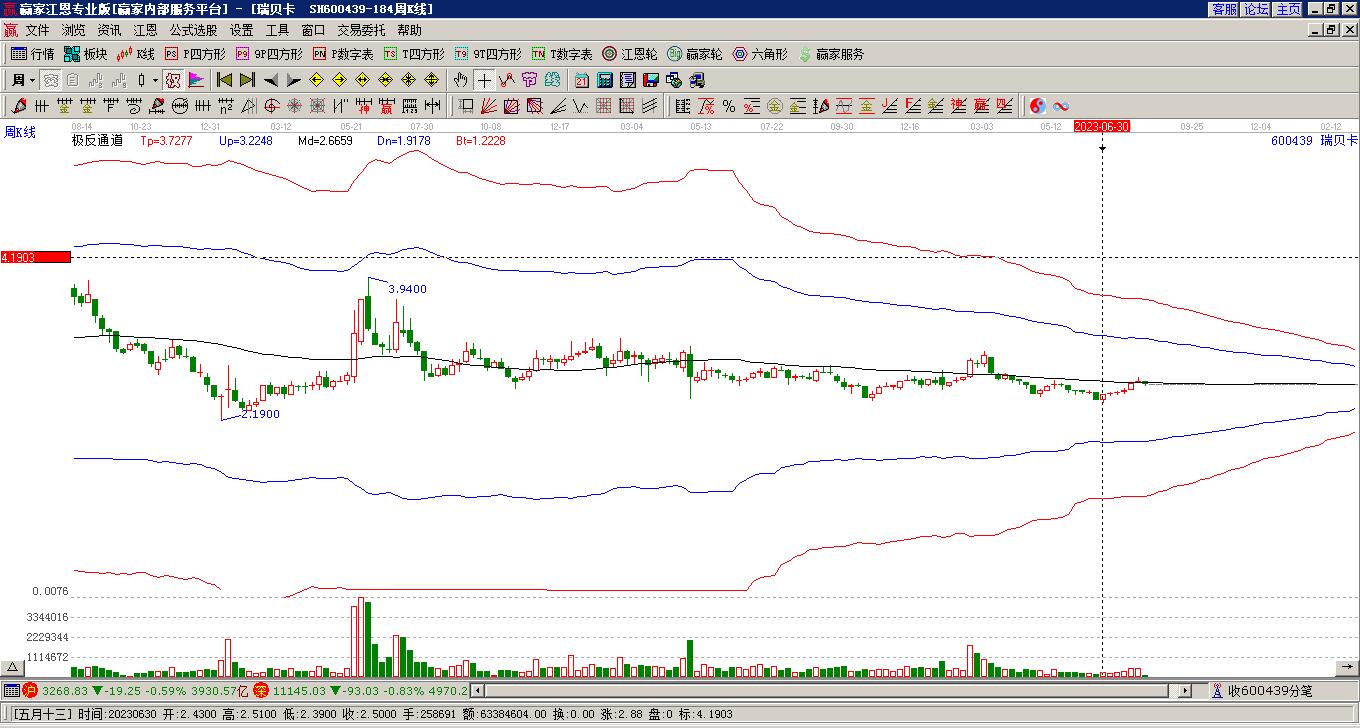Open the P数字表 number table
1360x728 pixels.
point(343,54)
